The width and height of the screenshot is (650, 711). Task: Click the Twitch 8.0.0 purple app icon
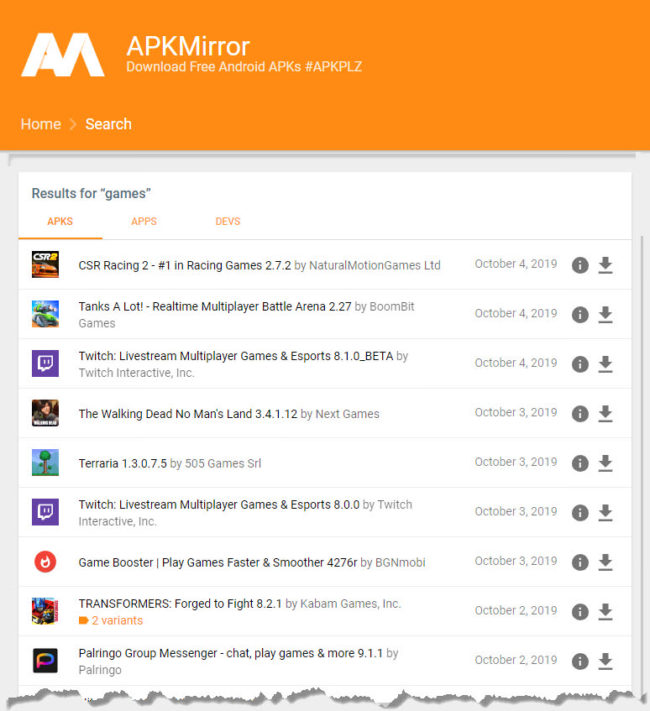pos(45,512)
